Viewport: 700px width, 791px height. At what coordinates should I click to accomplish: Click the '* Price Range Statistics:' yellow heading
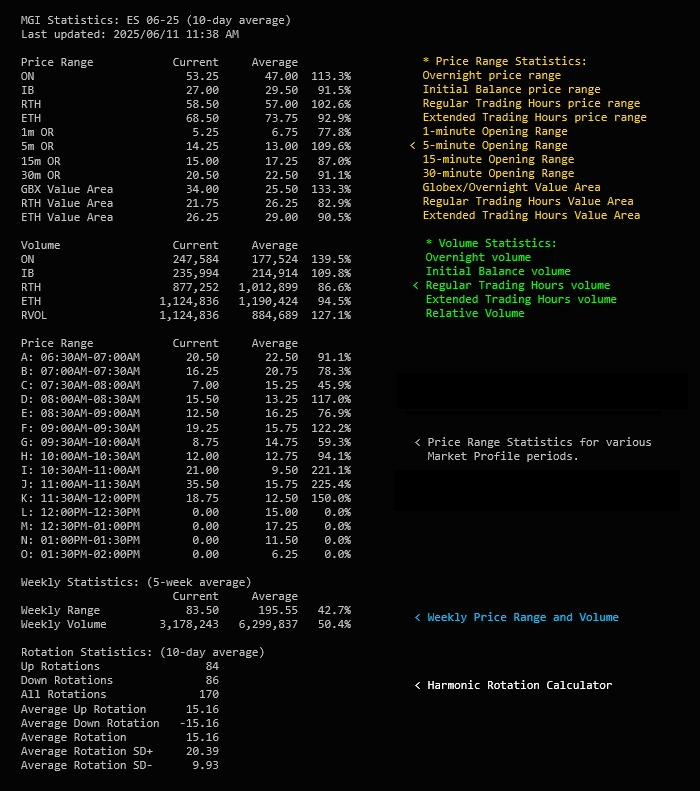coord(505,61)
